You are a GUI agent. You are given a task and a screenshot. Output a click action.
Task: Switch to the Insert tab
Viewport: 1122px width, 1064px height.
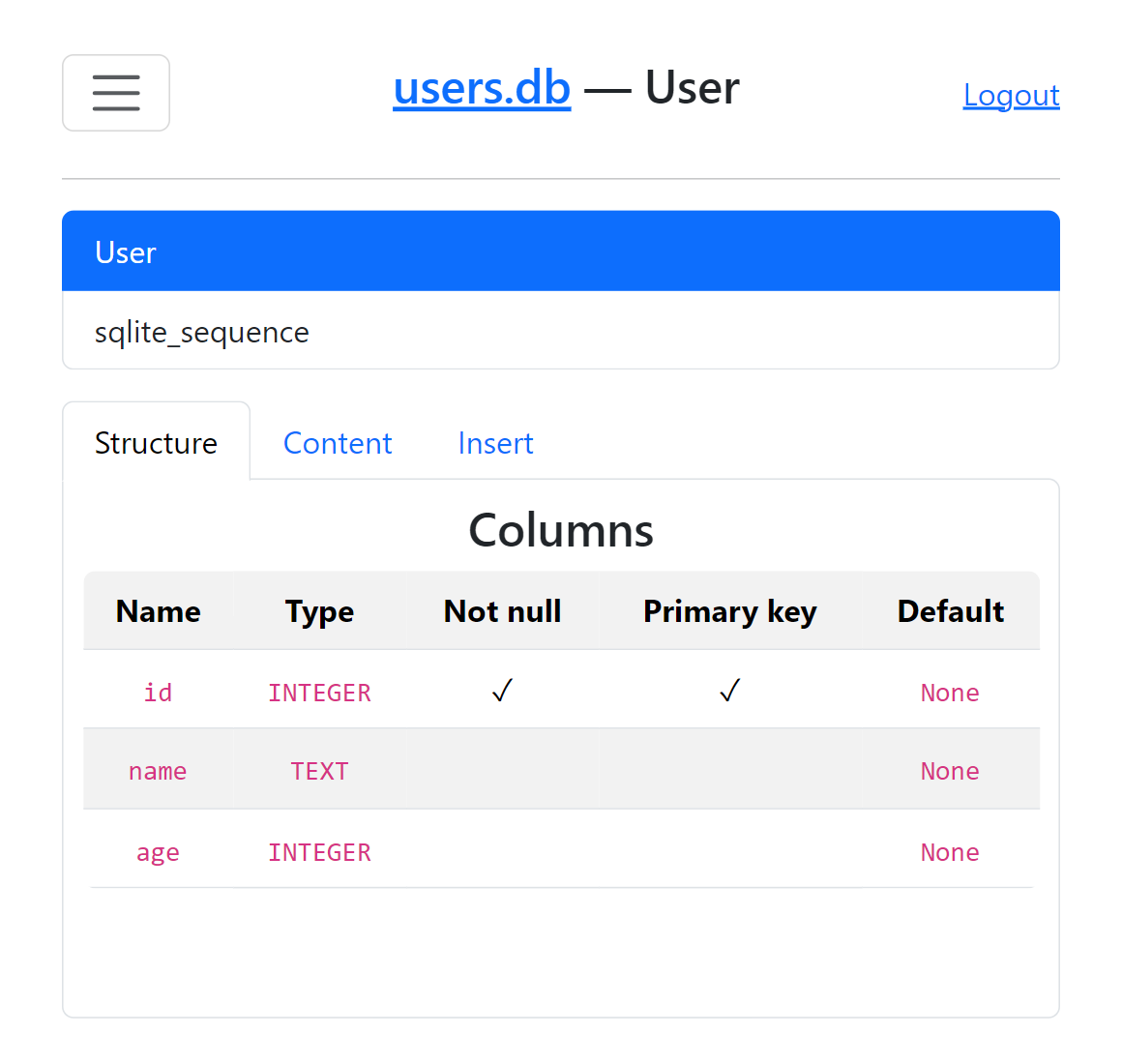495,443
